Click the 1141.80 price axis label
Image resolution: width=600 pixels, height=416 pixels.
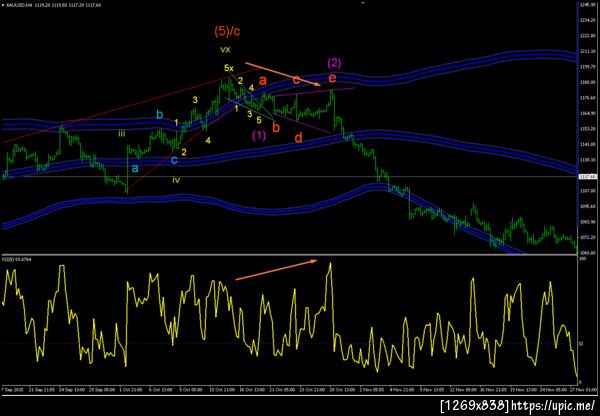coord(587,144)
